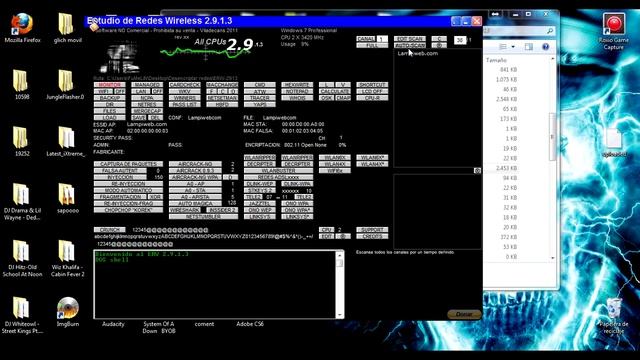
Task: Launch the CMD button
Action: (260, 85)
